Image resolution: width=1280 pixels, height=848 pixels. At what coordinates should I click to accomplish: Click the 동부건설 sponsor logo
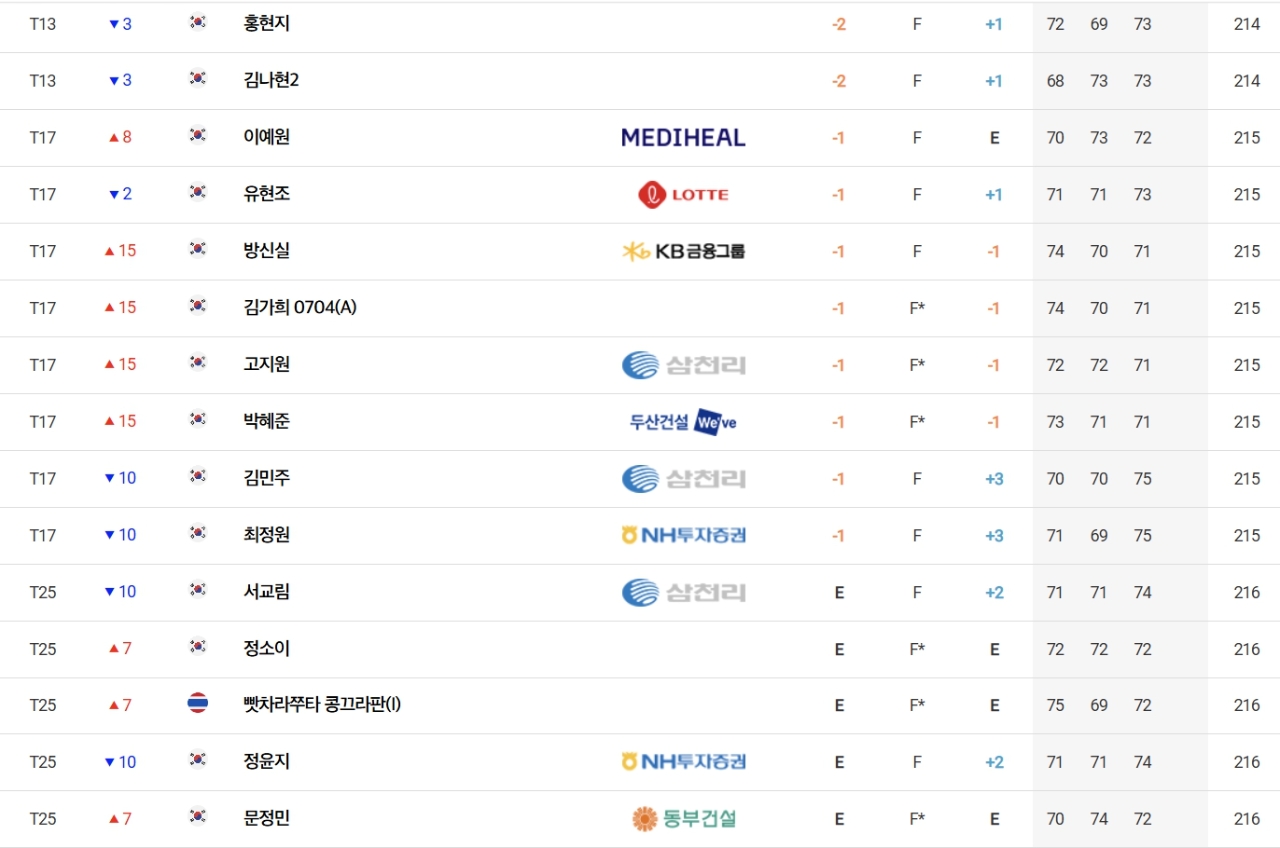[x=683, y=819]
